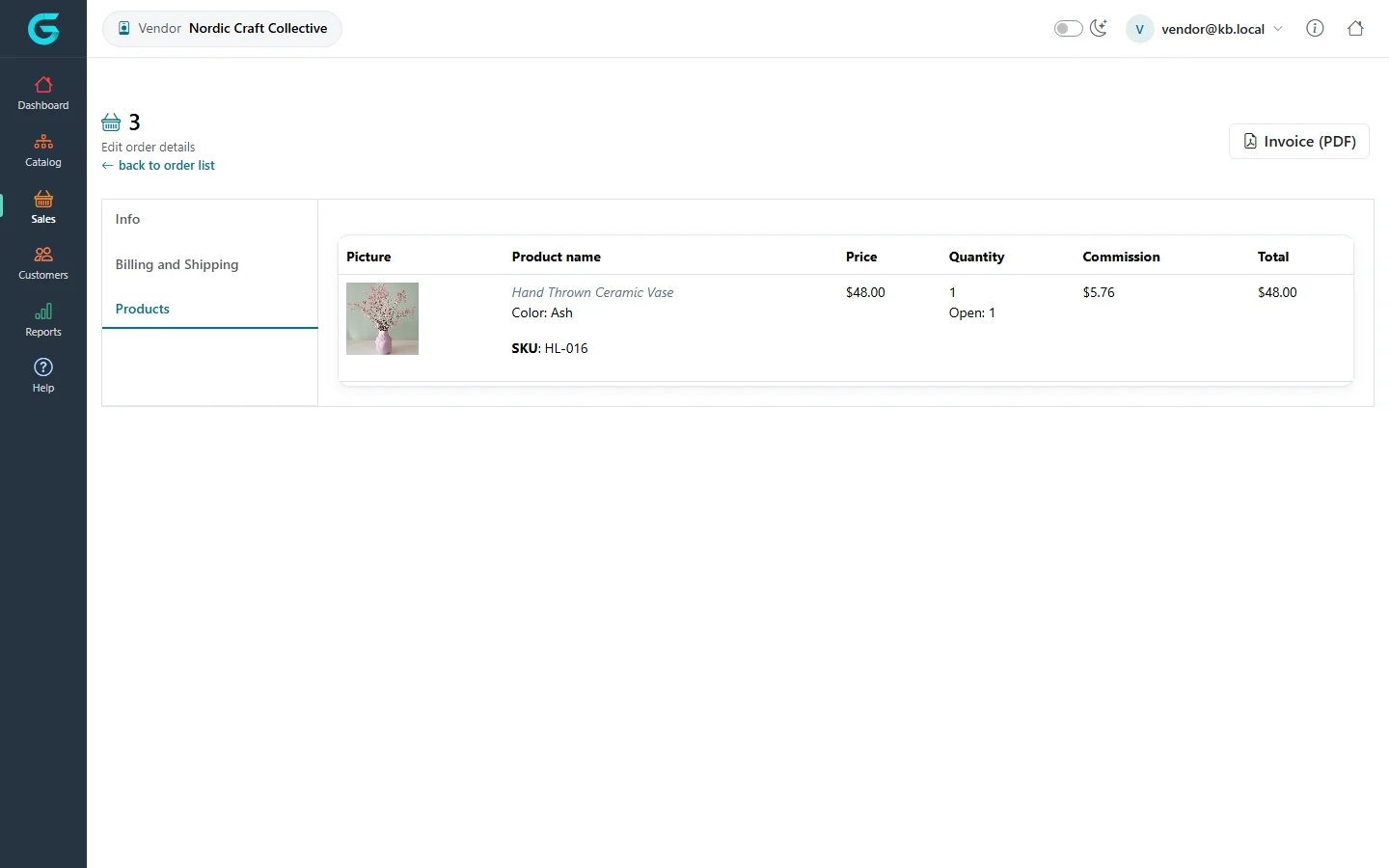Click the user avatar letter V
Image resolution: width=1389 pixels, height=868 pixels.
pos(1139,29)
